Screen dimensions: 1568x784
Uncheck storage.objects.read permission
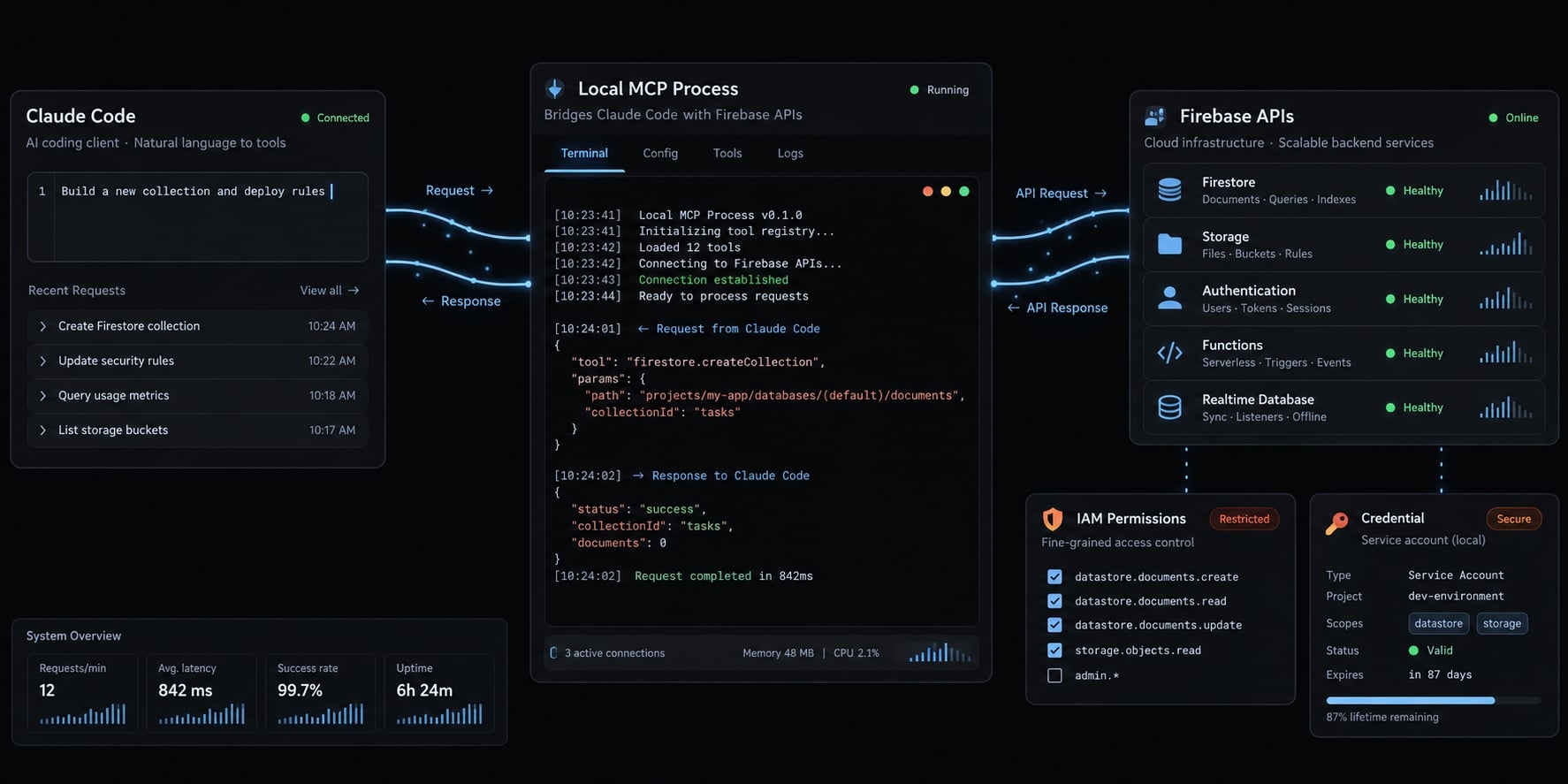point(1054,651)
